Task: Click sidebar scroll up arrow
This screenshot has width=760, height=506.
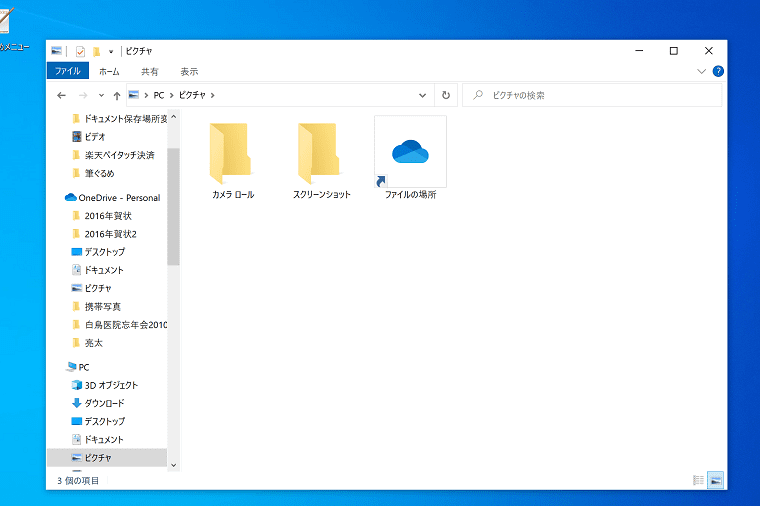Action: point(174,117)
